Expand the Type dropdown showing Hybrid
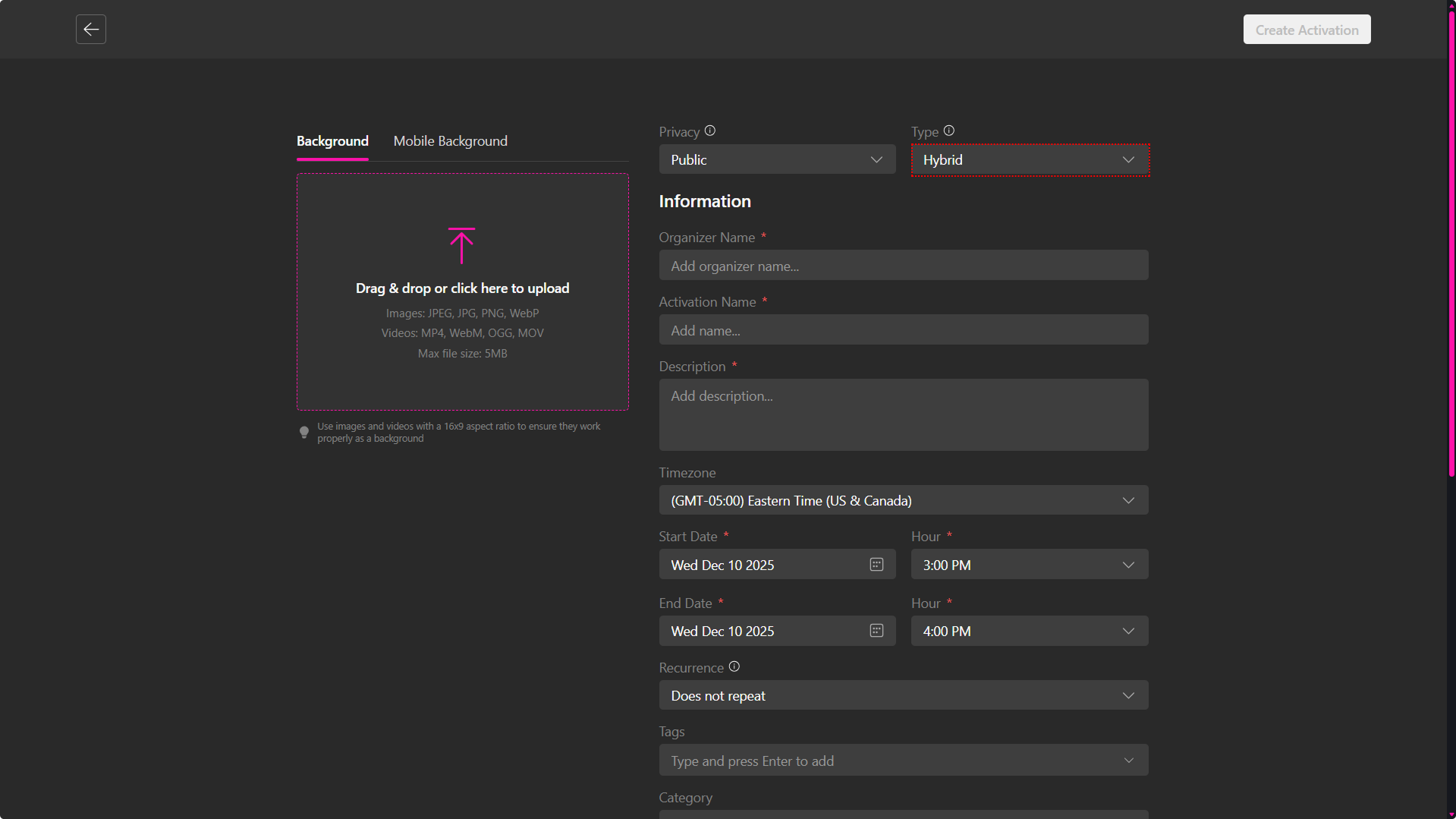1456x819 pixels. (1029, 160)
